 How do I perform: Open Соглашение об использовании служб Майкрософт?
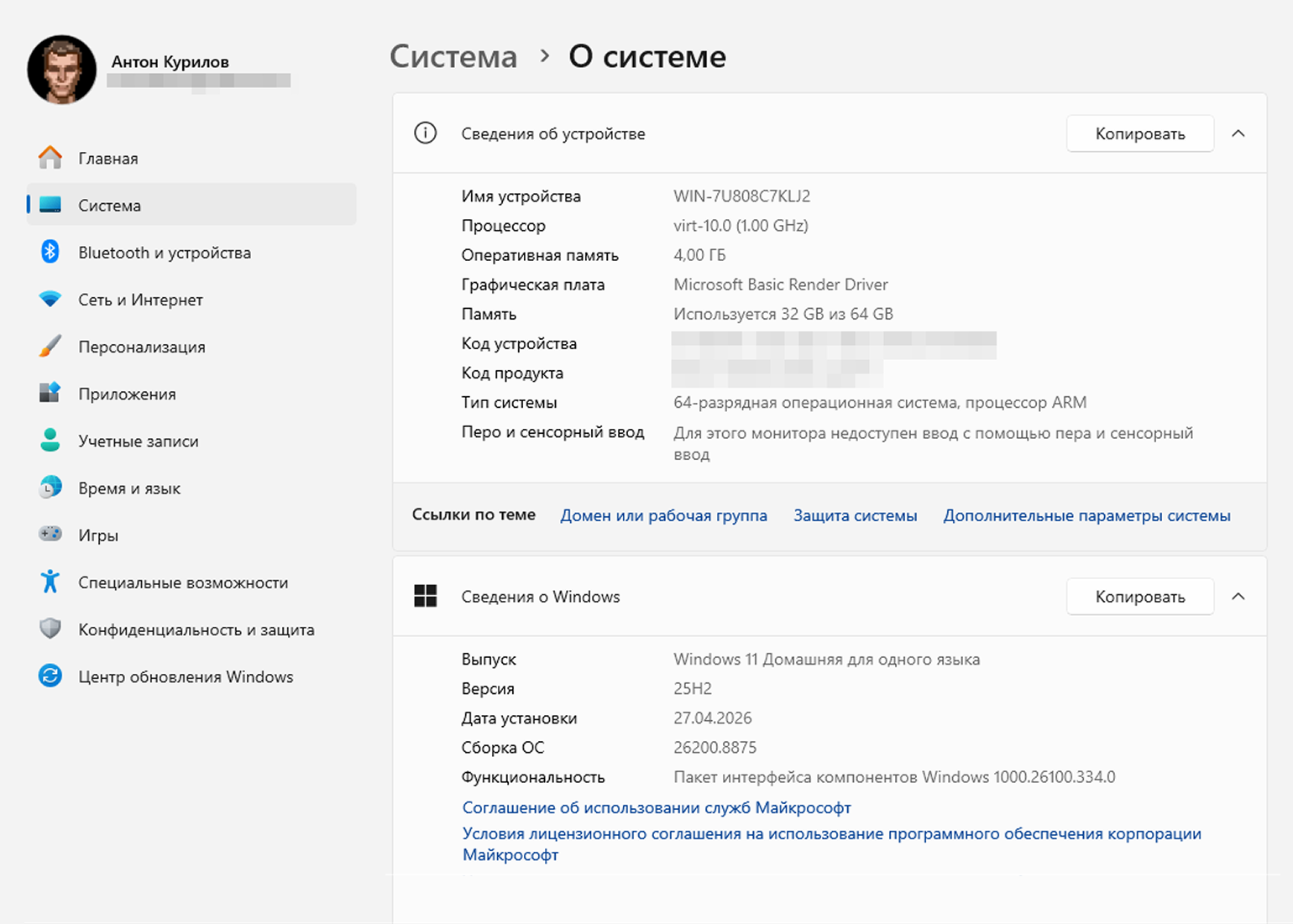(x=657, y=807)
